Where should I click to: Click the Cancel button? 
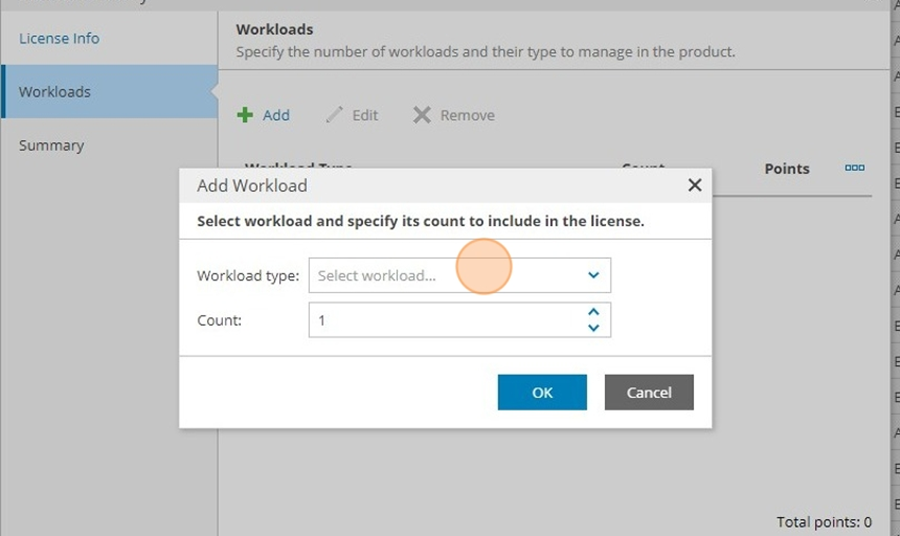click(x=649, y=393)
